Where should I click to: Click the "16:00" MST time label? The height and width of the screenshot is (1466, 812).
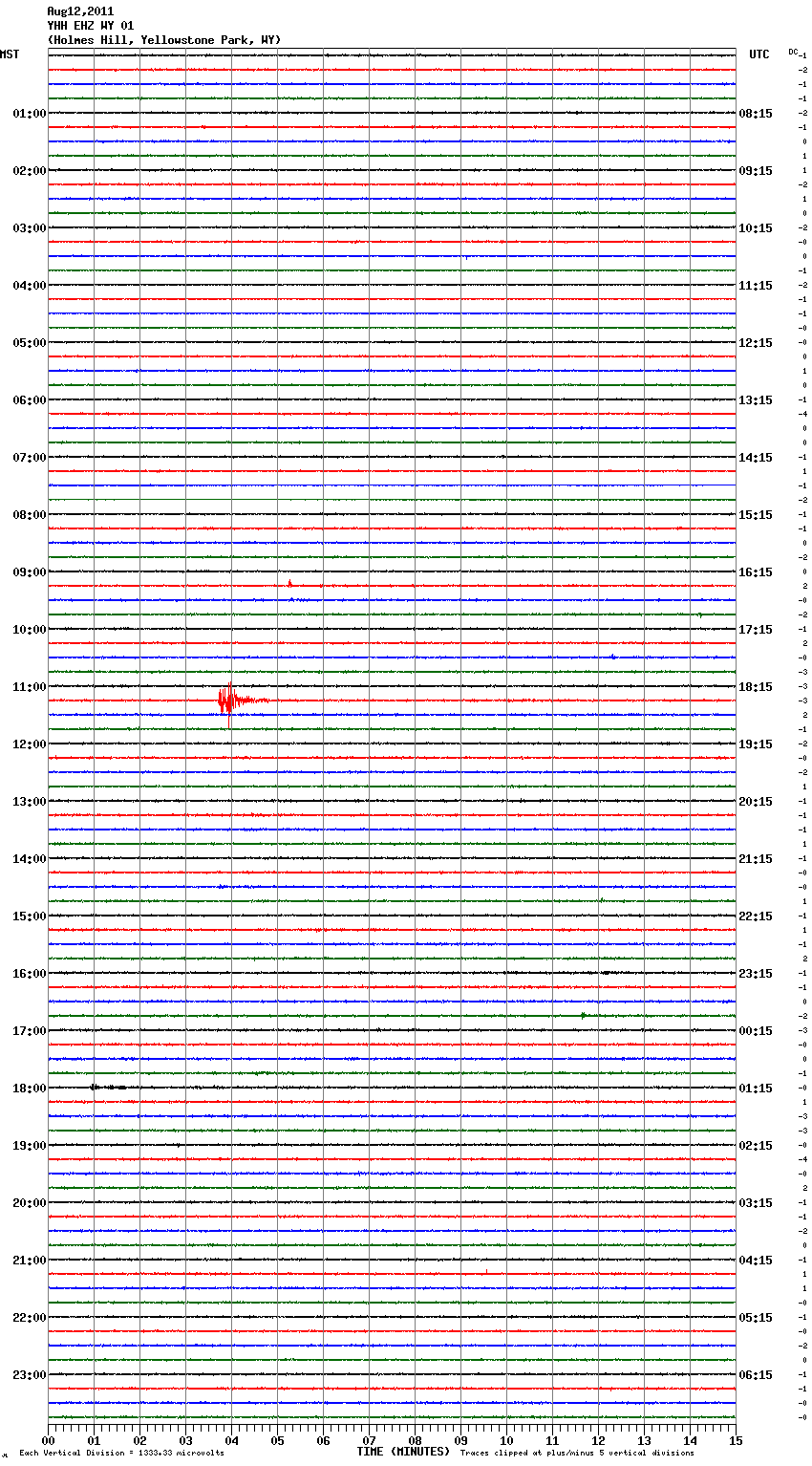pos(29,974)
